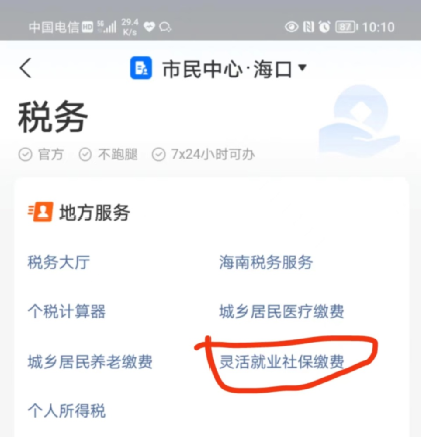Open 个人所得税 service
Viewport: 421px width, 437px height.
tap(67, 411)
